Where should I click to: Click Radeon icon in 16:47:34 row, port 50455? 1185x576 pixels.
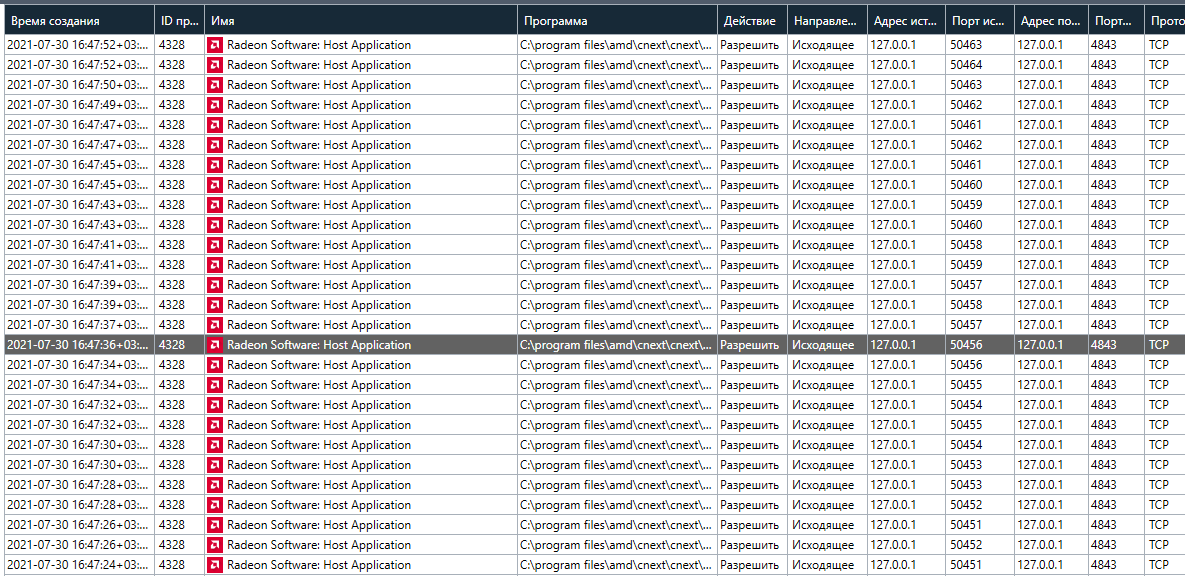pyautogui.click(x=215, y=386)
